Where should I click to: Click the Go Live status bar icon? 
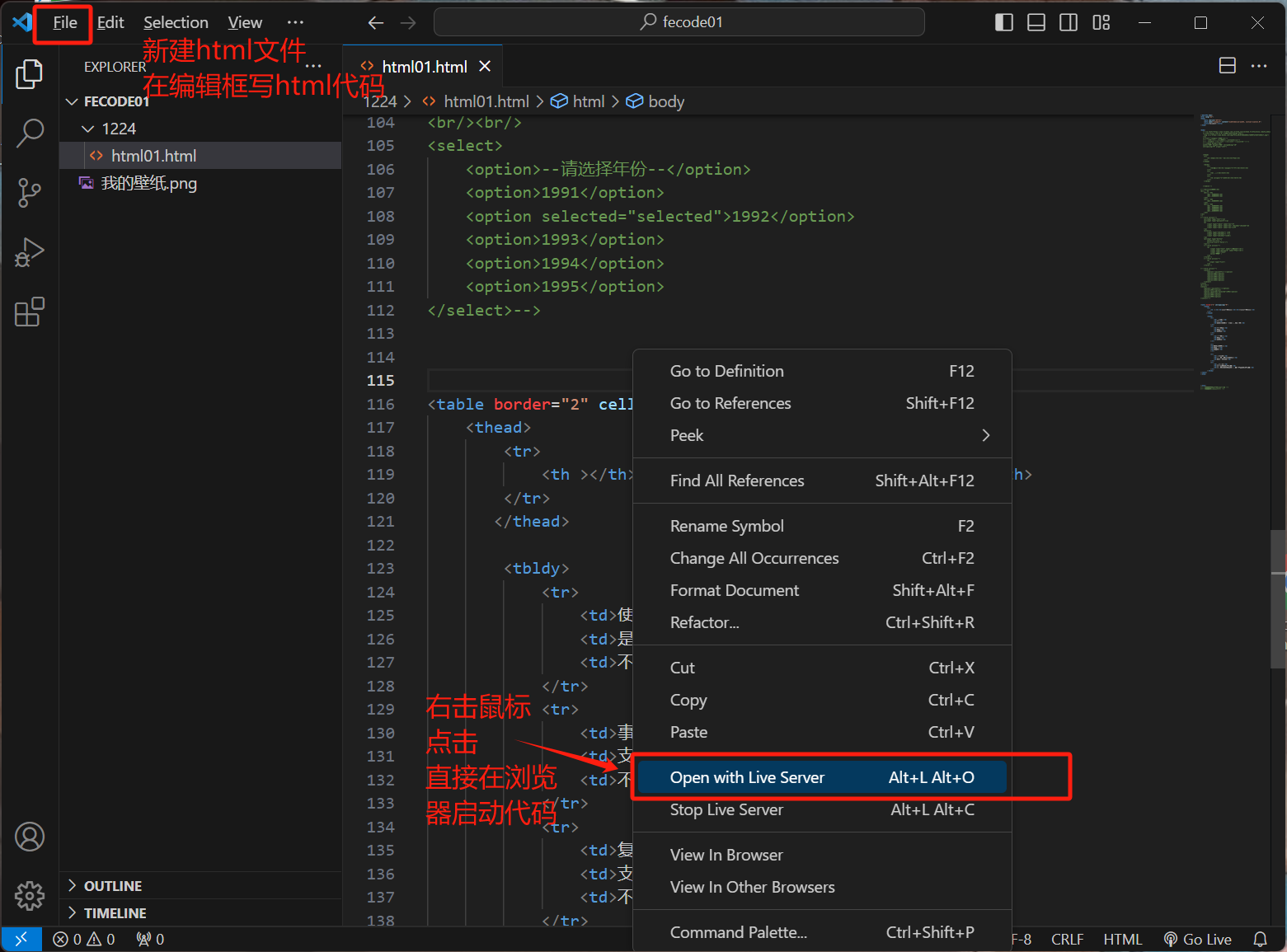[1197, 939]
